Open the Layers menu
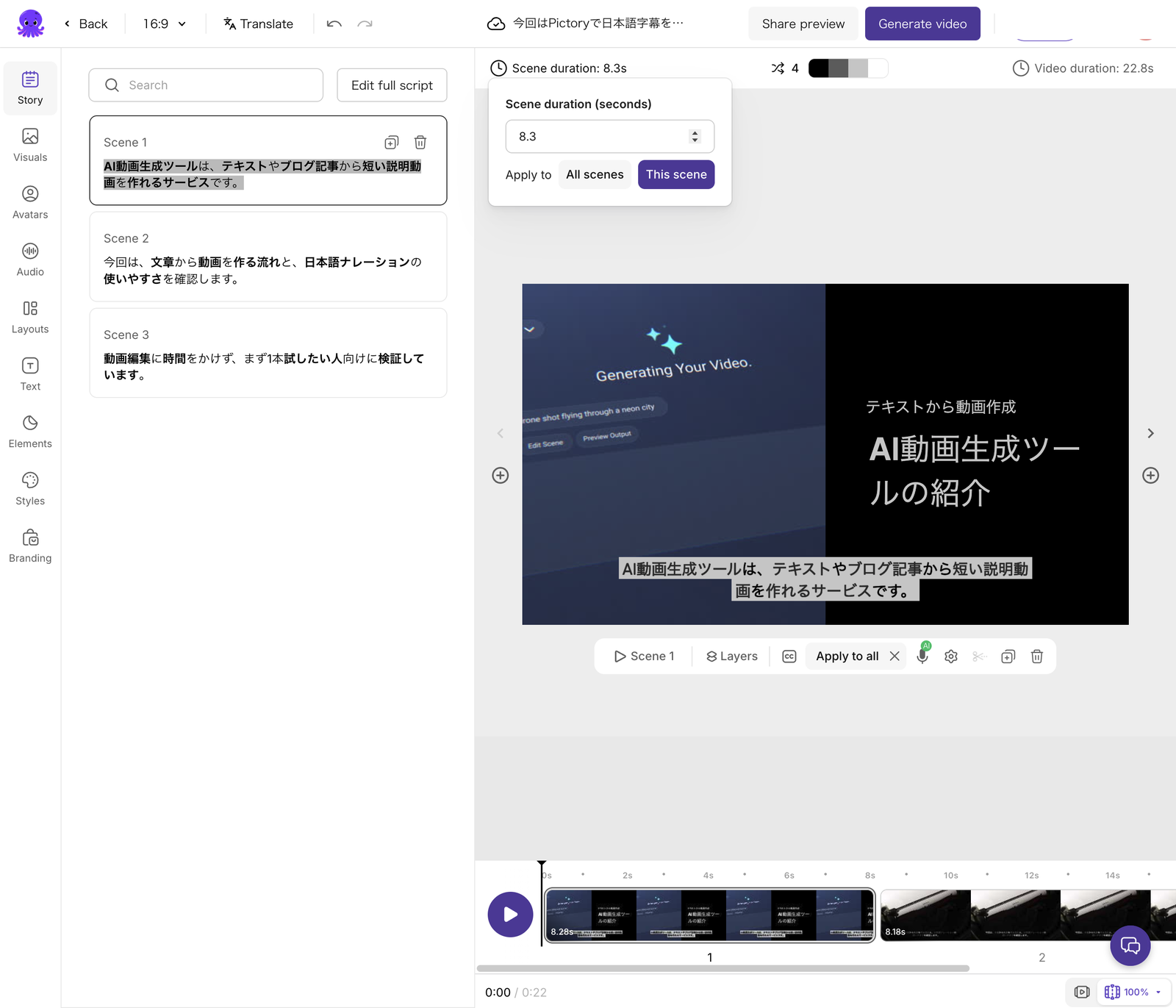This screenshot has width=1176, height=1008. coord(731,656)
